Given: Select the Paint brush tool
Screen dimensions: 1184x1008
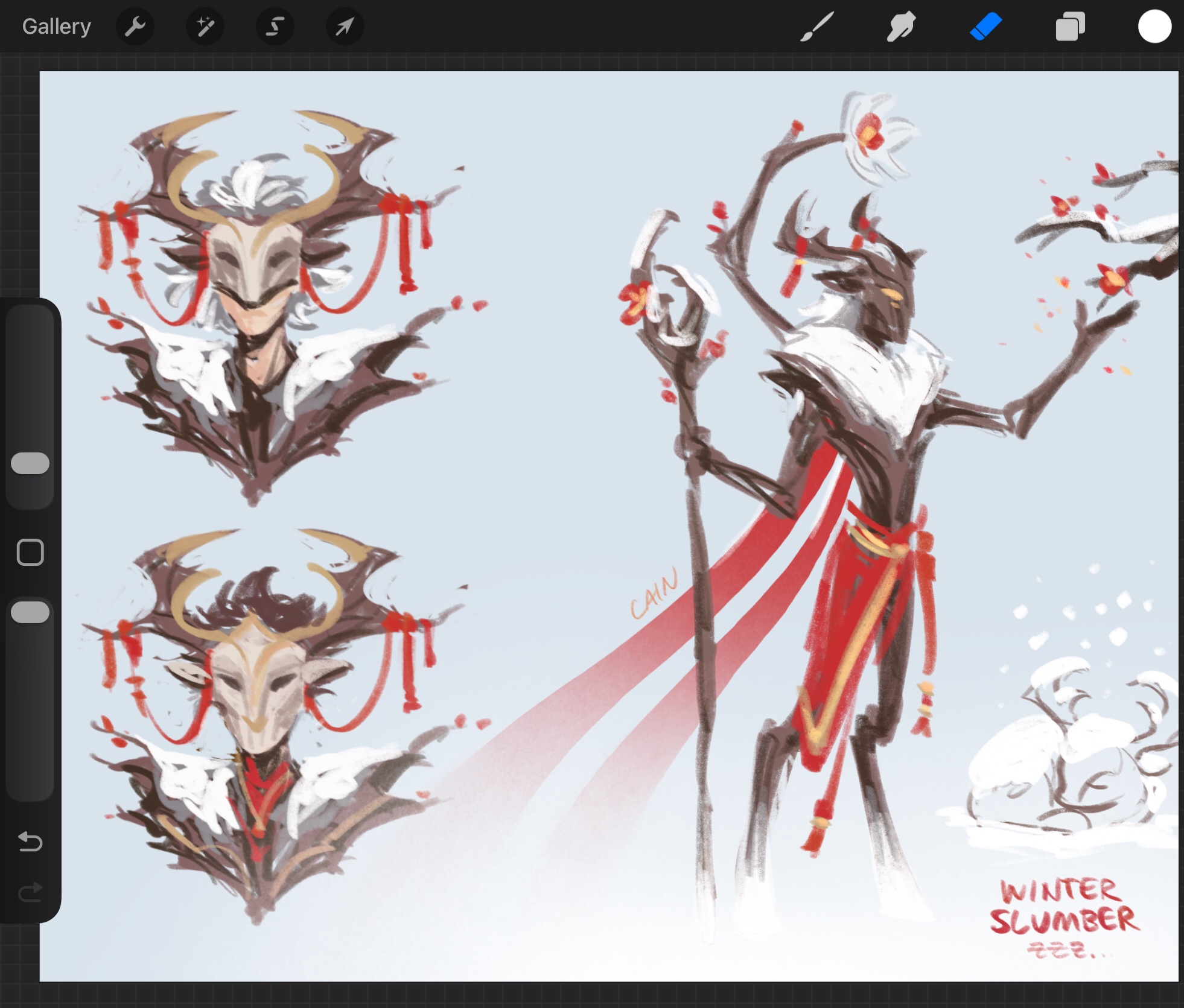Looking at the screenshot, I should [817, 27].
